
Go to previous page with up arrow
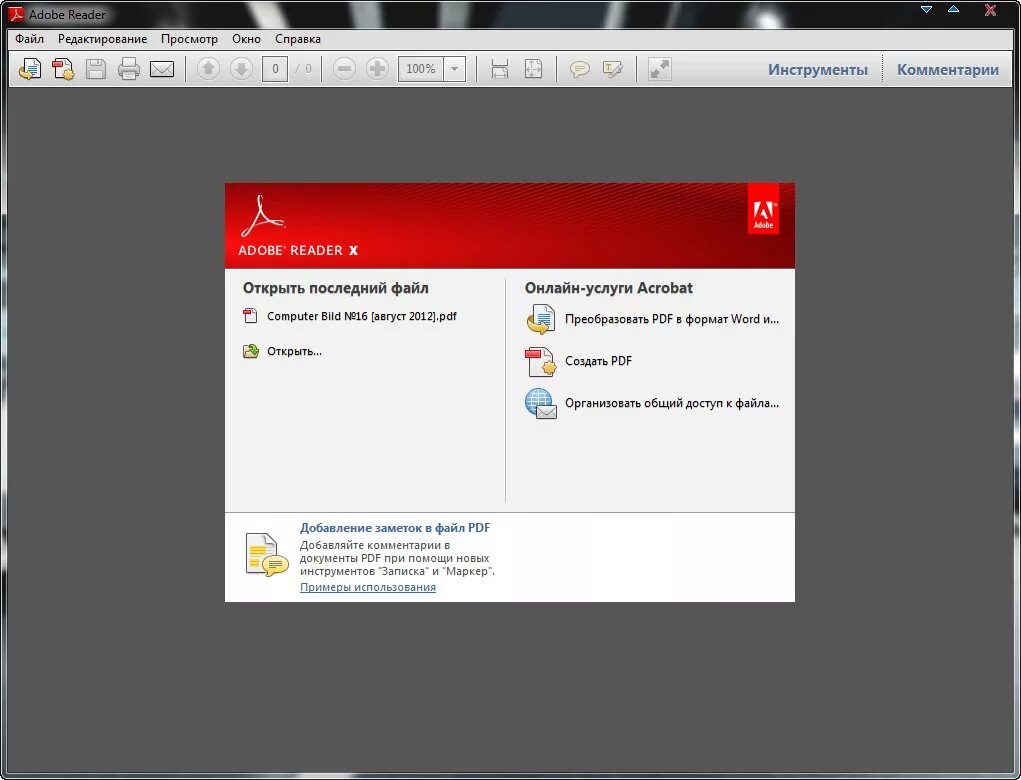tap(208, 68)
